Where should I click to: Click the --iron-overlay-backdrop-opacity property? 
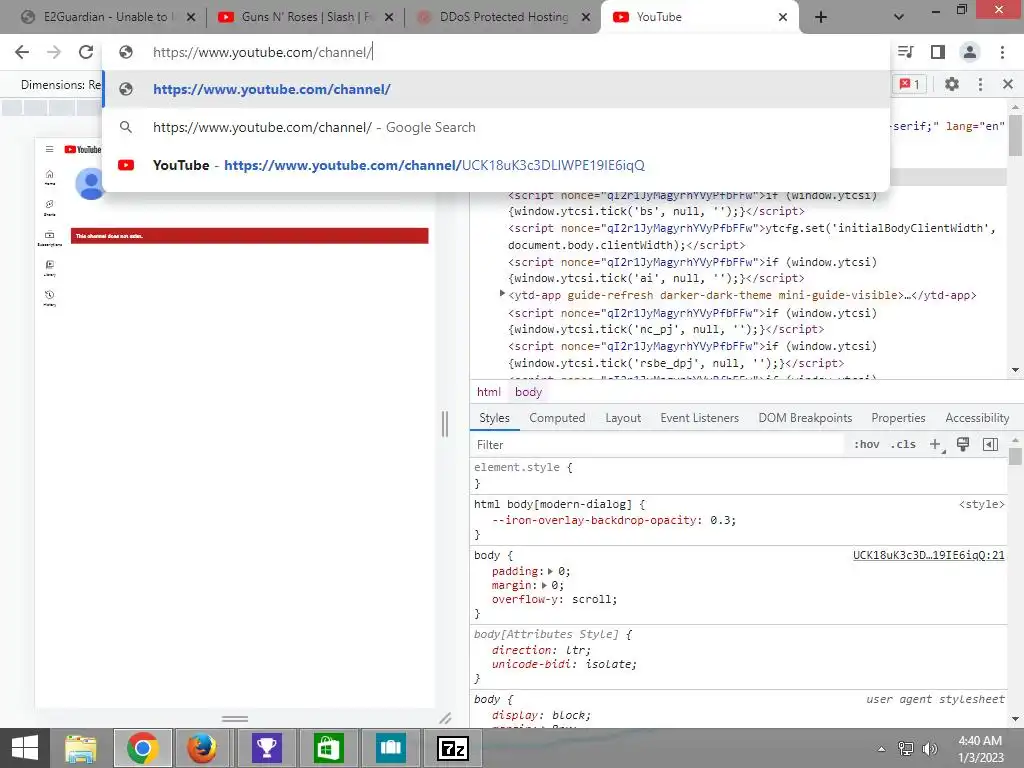click(594, 520)
